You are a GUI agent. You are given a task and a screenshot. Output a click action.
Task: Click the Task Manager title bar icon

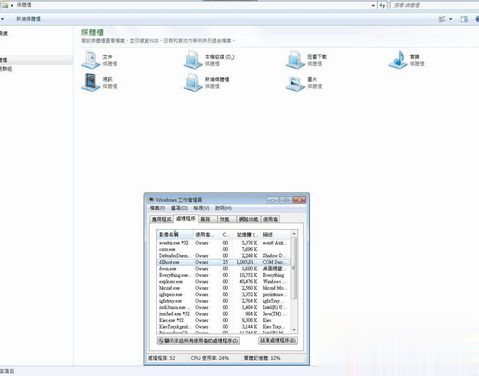[x=151, y=200]
